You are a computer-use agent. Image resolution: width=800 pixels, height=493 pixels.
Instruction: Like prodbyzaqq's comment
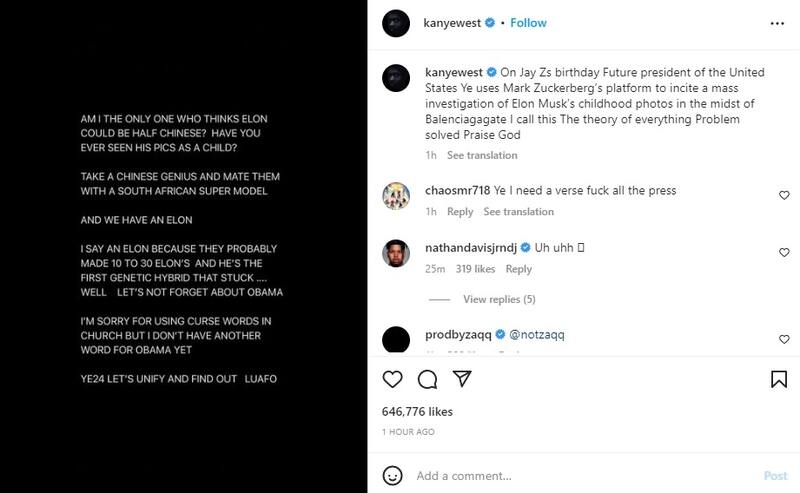pos(783,337)
